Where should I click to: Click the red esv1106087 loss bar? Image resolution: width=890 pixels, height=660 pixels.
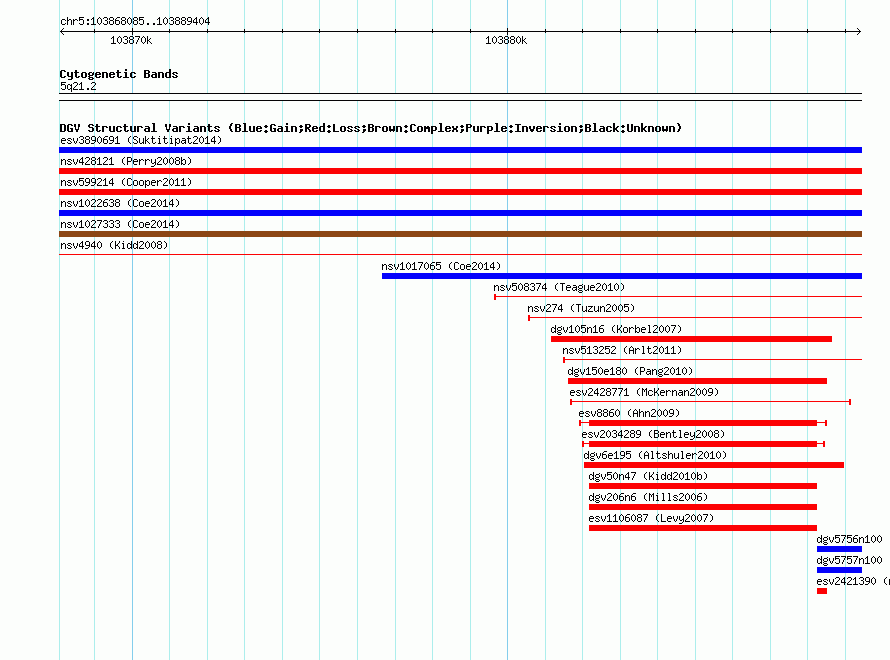pos(703,528)
